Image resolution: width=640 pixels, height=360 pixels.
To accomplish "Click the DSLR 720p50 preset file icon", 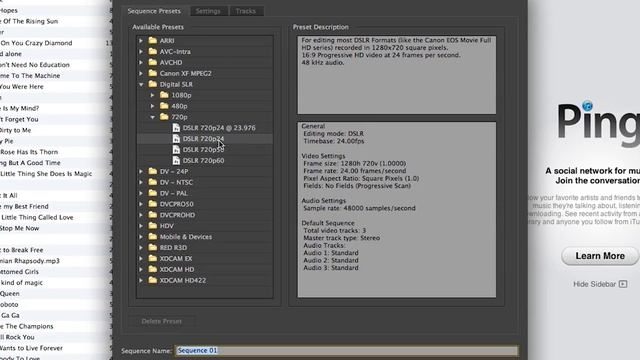I will pos(176,149).
